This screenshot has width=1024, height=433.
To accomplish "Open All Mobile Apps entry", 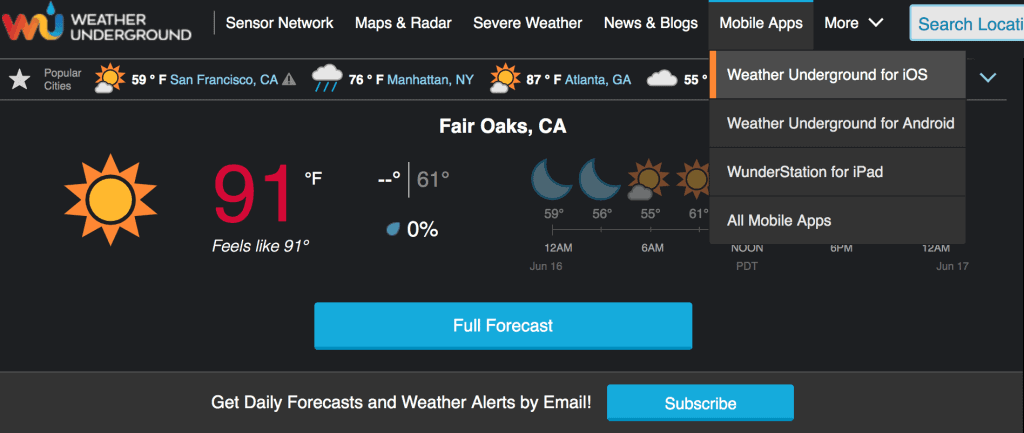I will (x=837, y=221).
